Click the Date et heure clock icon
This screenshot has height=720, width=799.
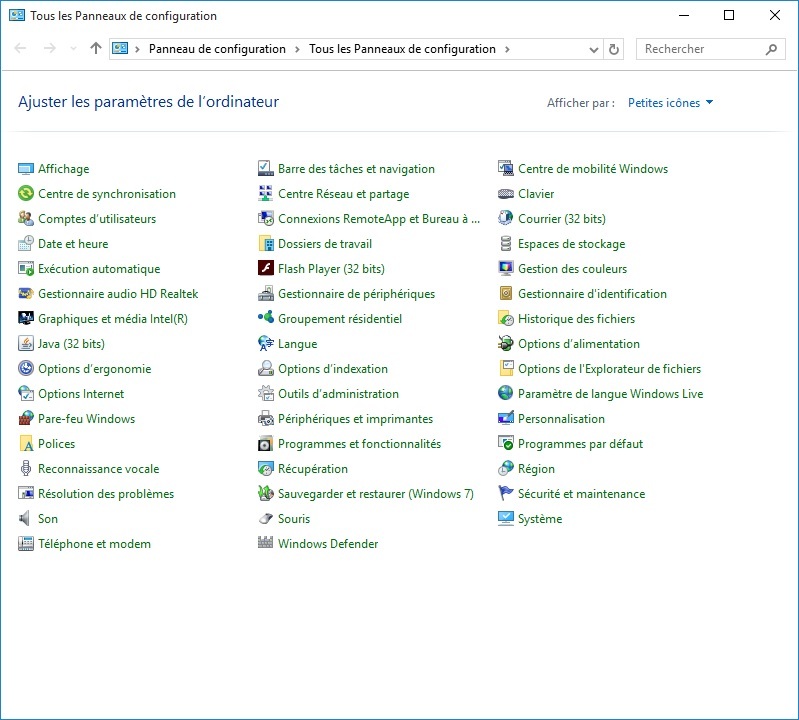pyautogui.click(x=25, y=244)
